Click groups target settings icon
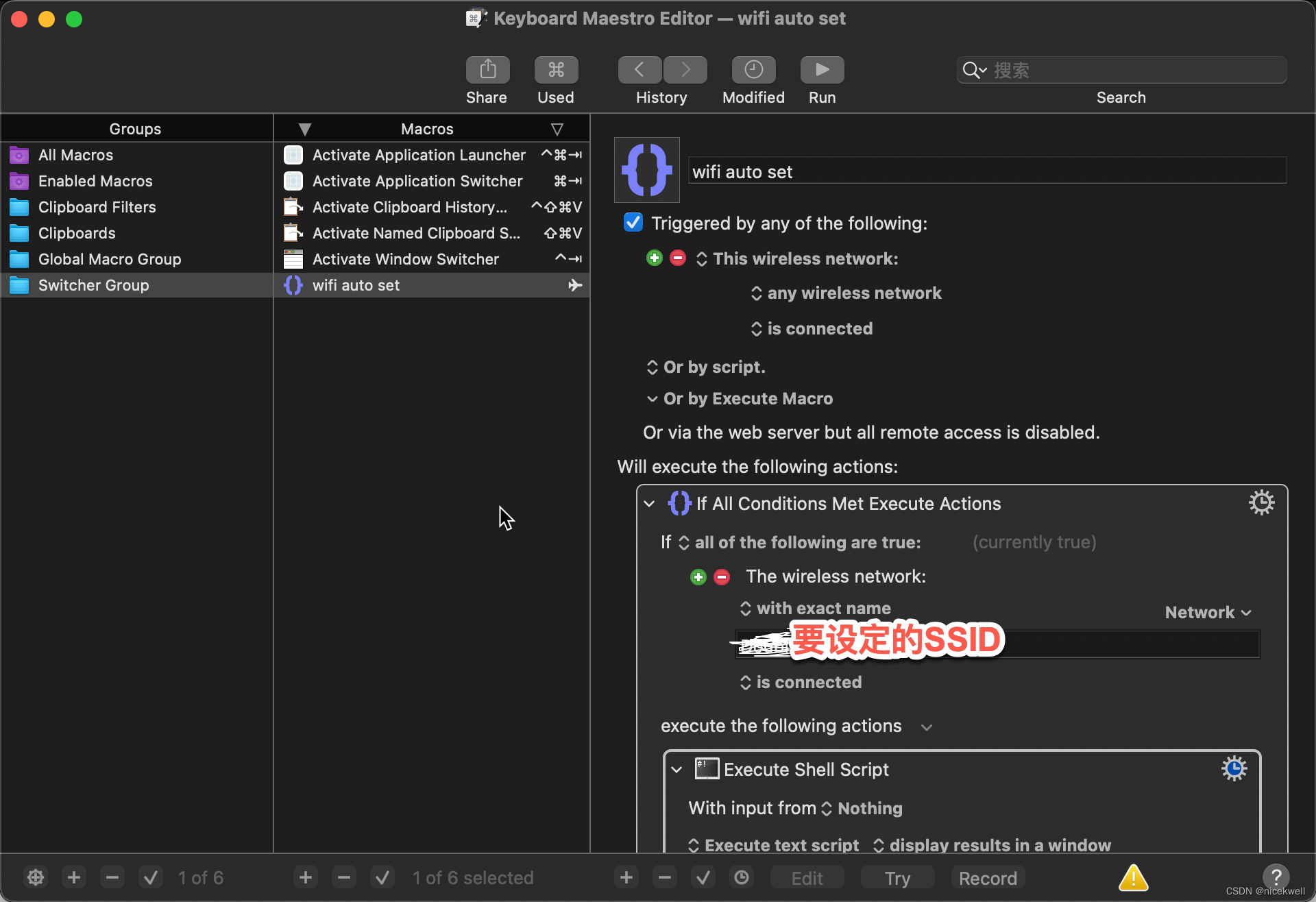This screenshot has height=902, width=1316. tap(36, 877)
